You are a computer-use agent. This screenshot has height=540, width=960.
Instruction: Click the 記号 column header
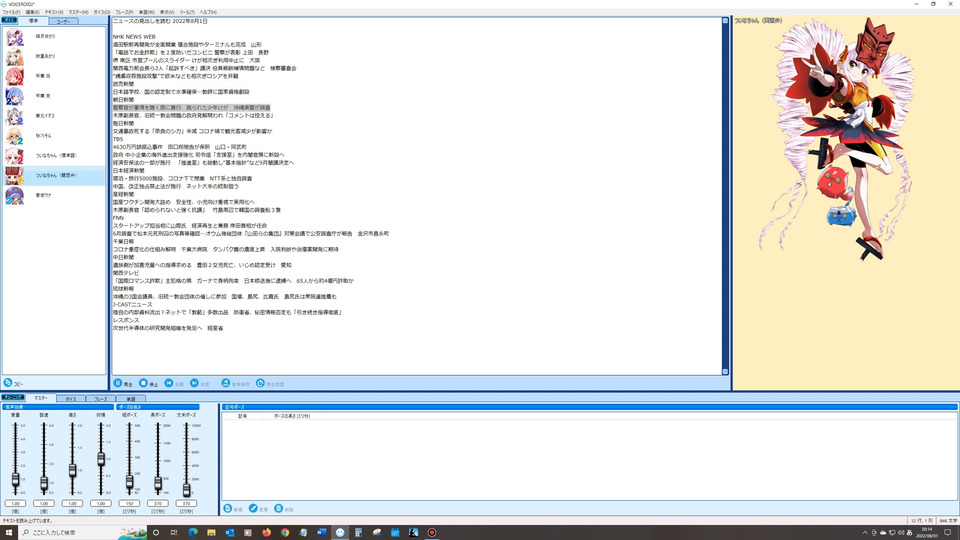242,416
